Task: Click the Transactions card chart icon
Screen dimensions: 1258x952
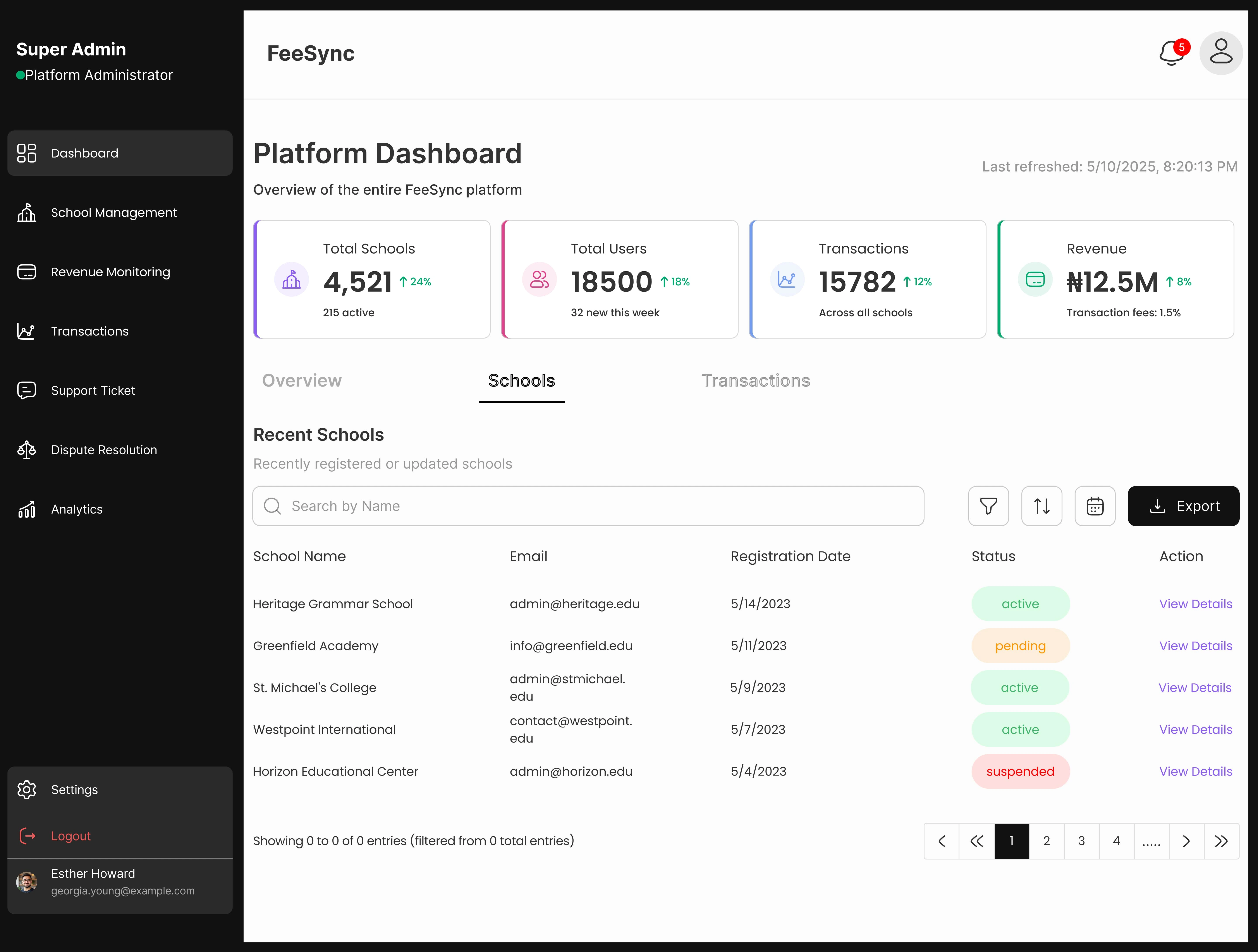Action: [787, 279]
